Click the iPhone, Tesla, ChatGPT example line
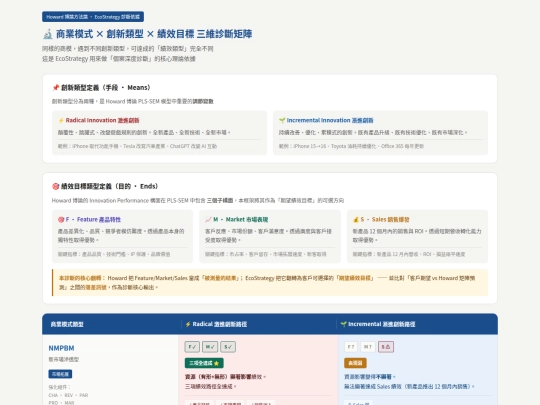The image size is (540, 405). [x=137, y=146]
